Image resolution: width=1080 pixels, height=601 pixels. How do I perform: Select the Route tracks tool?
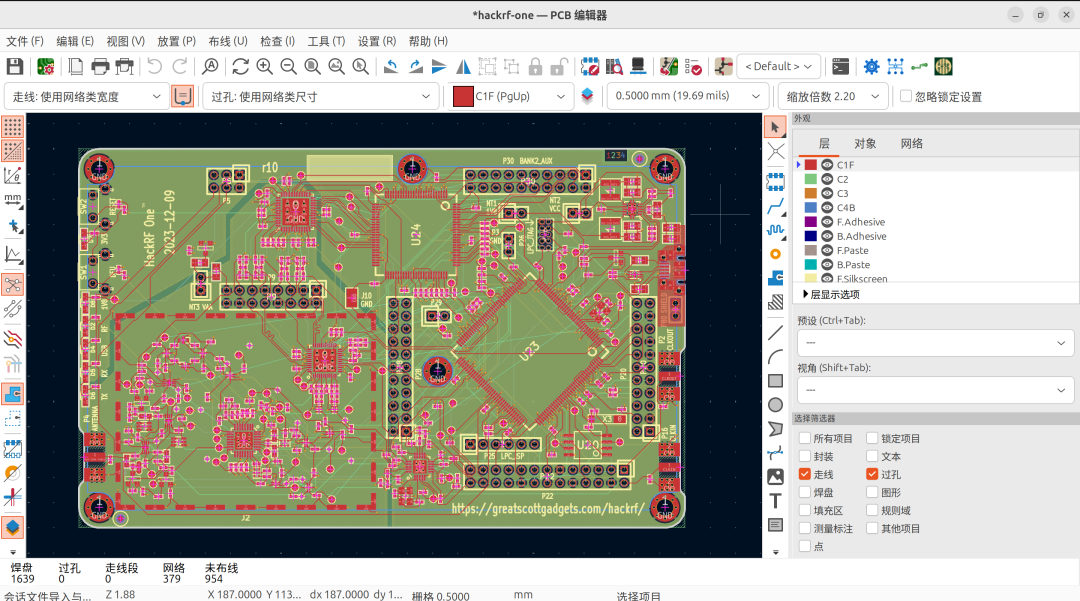(776, 206)
